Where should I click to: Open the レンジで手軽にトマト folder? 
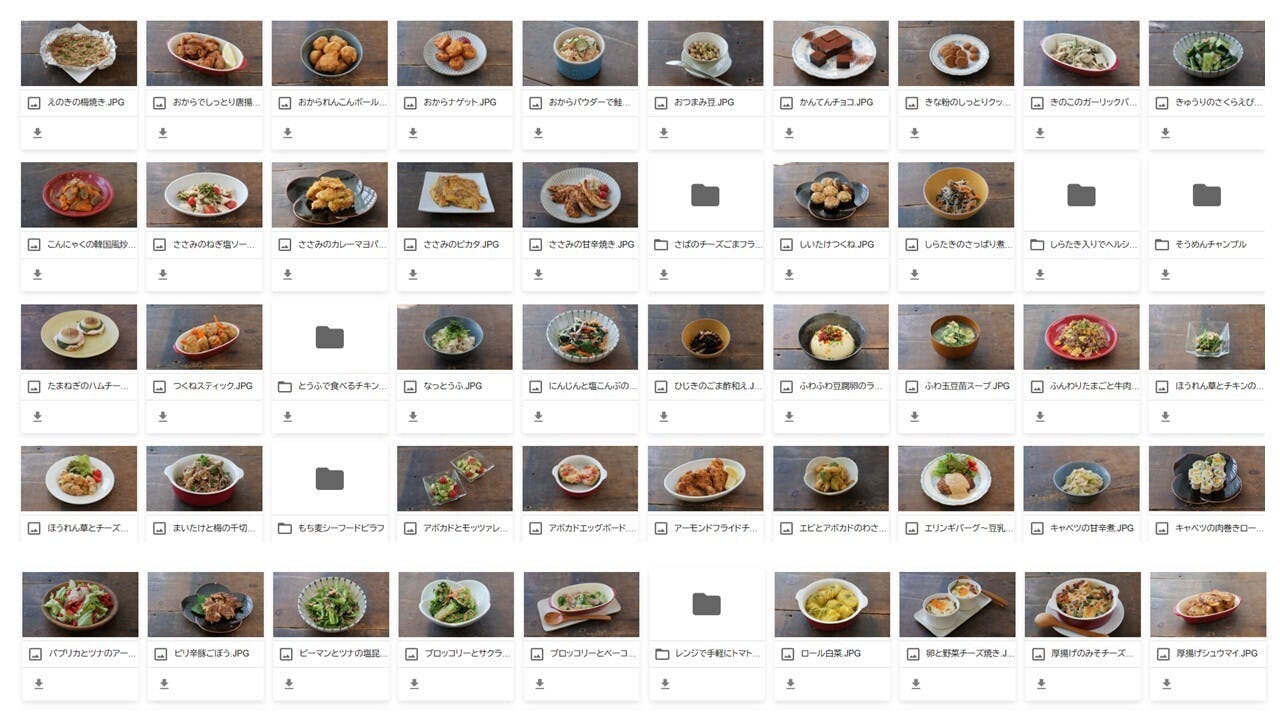point(706,604)
